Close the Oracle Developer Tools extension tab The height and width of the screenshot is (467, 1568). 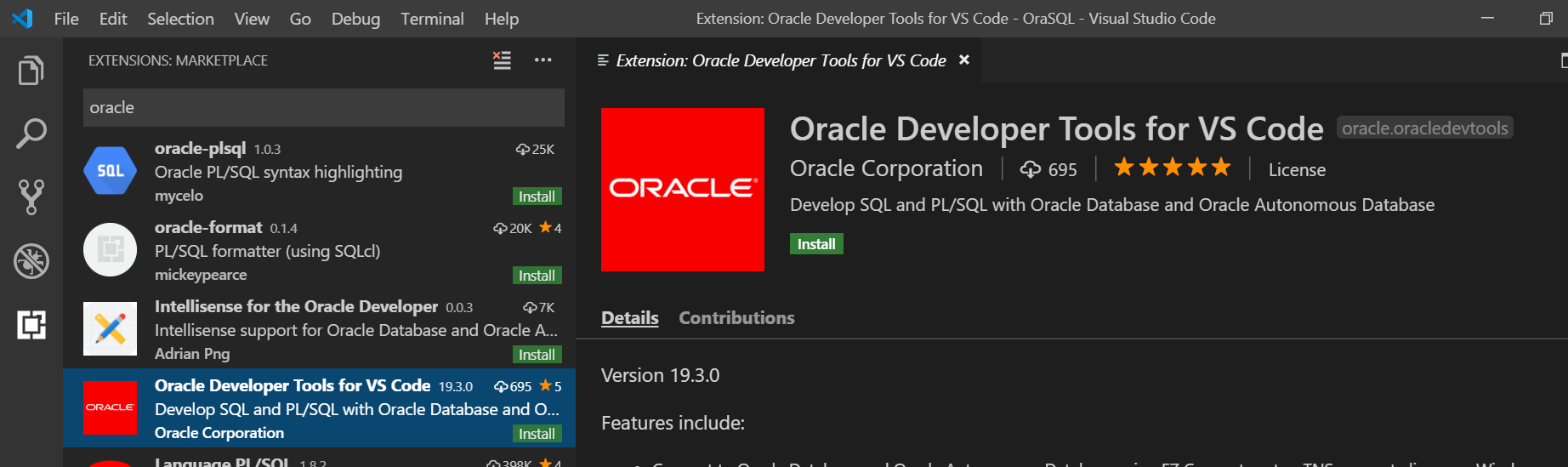pos(964,60)
